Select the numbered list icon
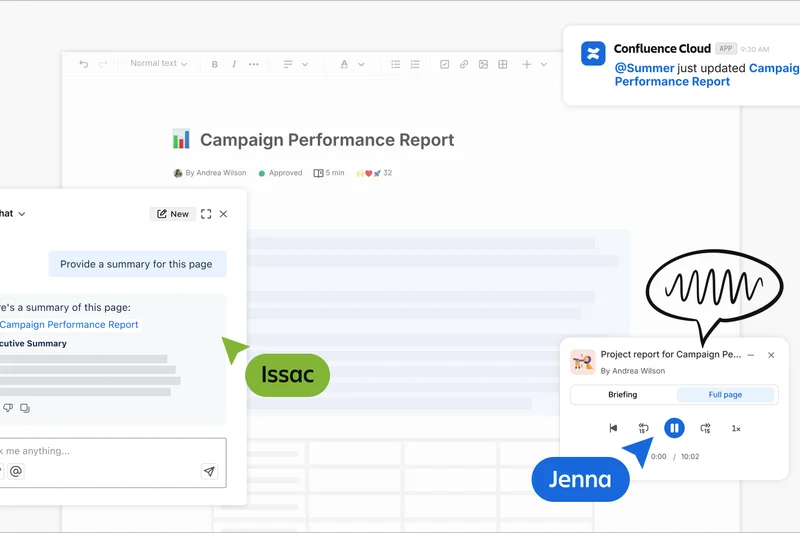800x533 pixels. [415, 64]
